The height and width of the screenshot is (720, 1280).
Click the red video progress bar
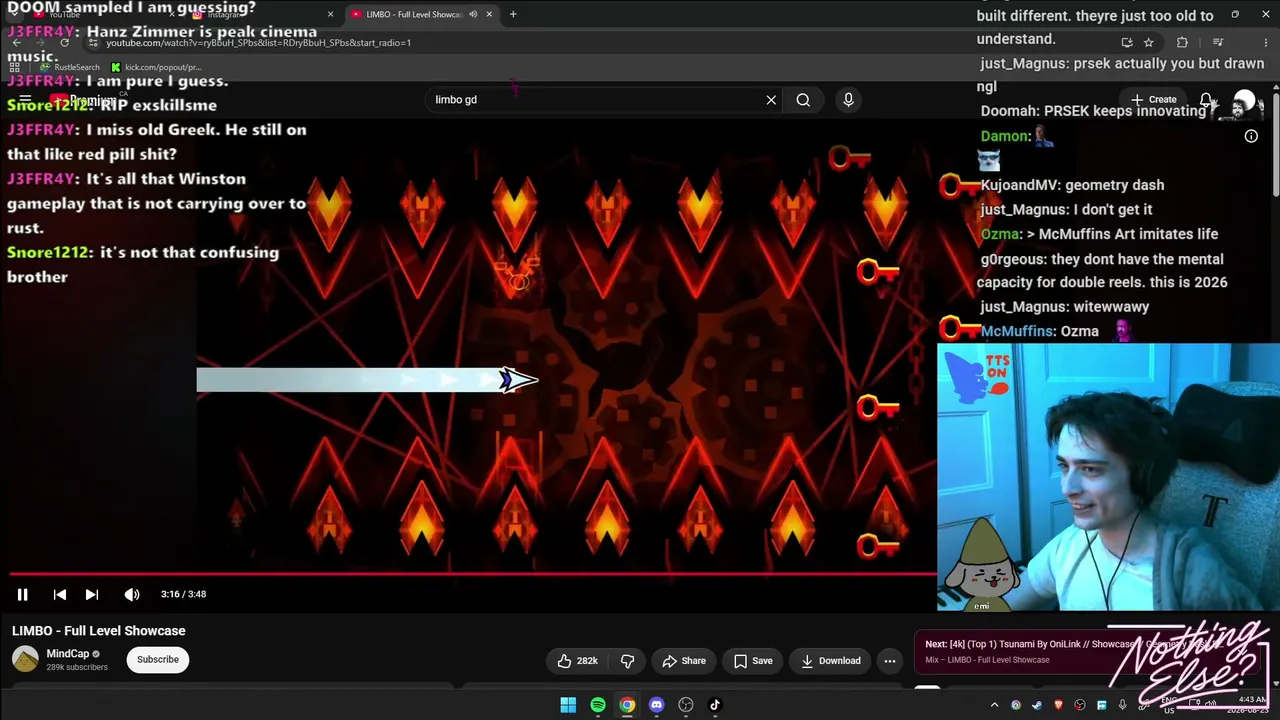tap(473, 574)
